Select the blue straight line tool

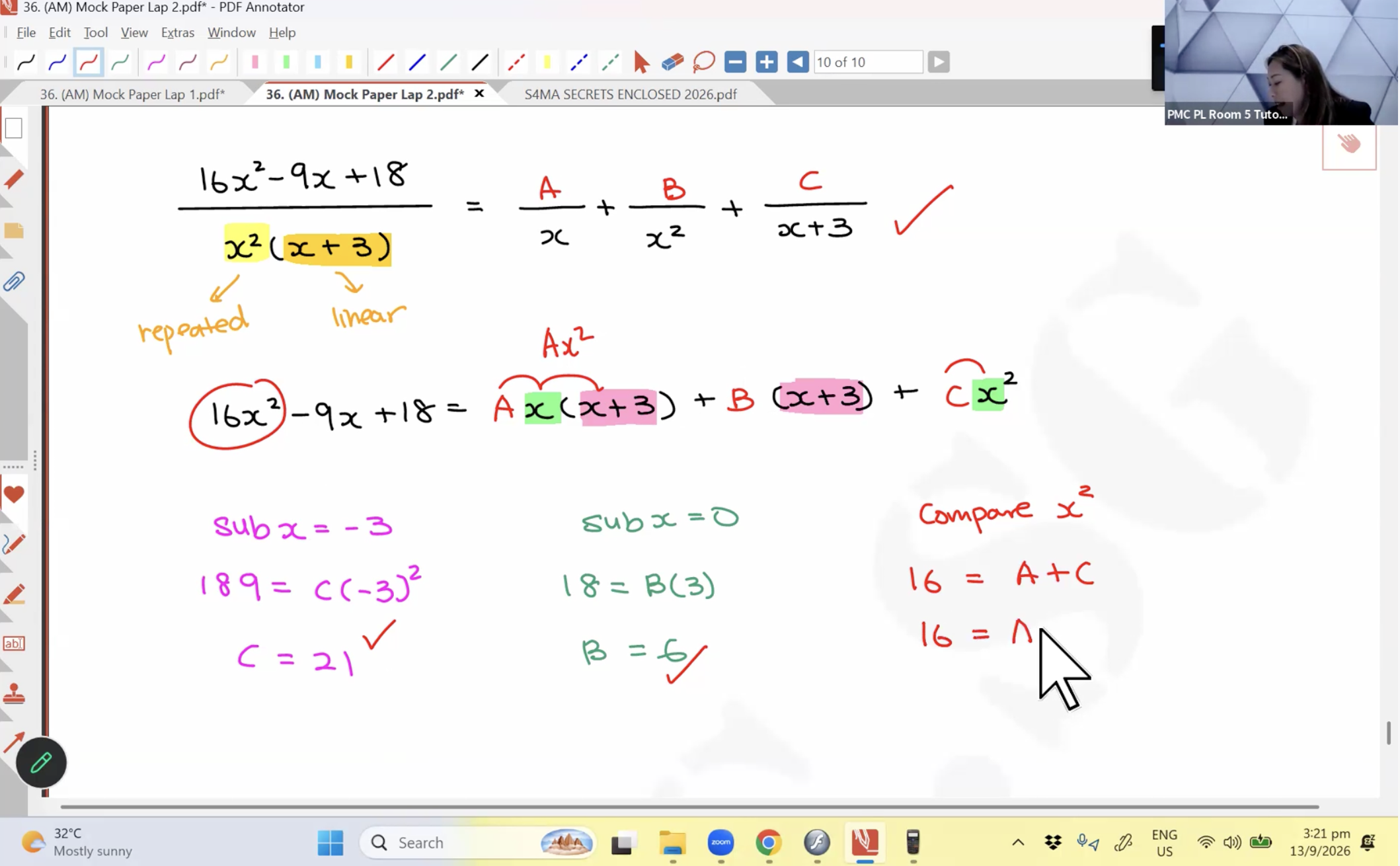(417, 62)
